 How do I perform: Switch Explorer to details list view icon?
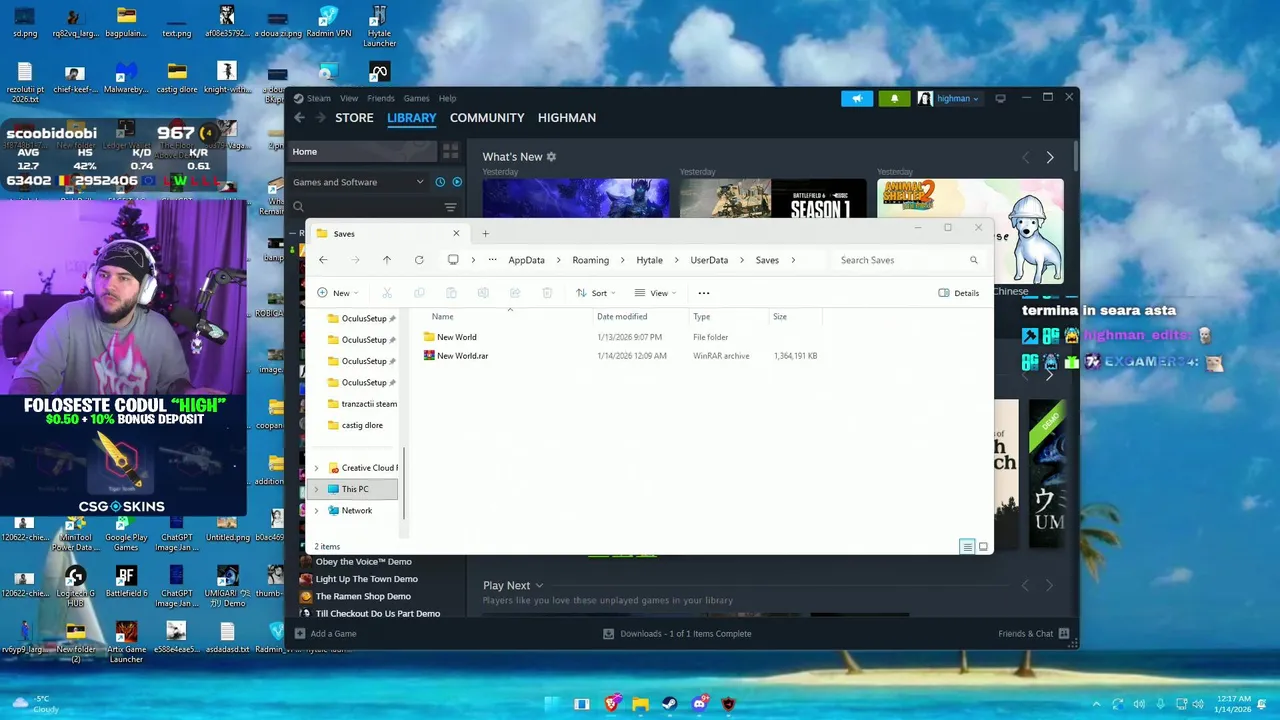click(x=967, y=546)
